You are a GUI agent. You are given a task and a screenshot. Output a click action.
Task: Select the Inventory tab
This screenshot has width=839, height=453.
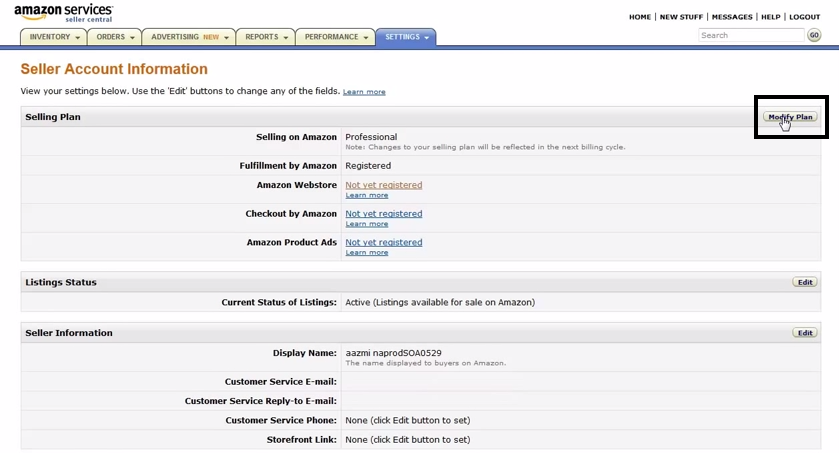point(54,37)
